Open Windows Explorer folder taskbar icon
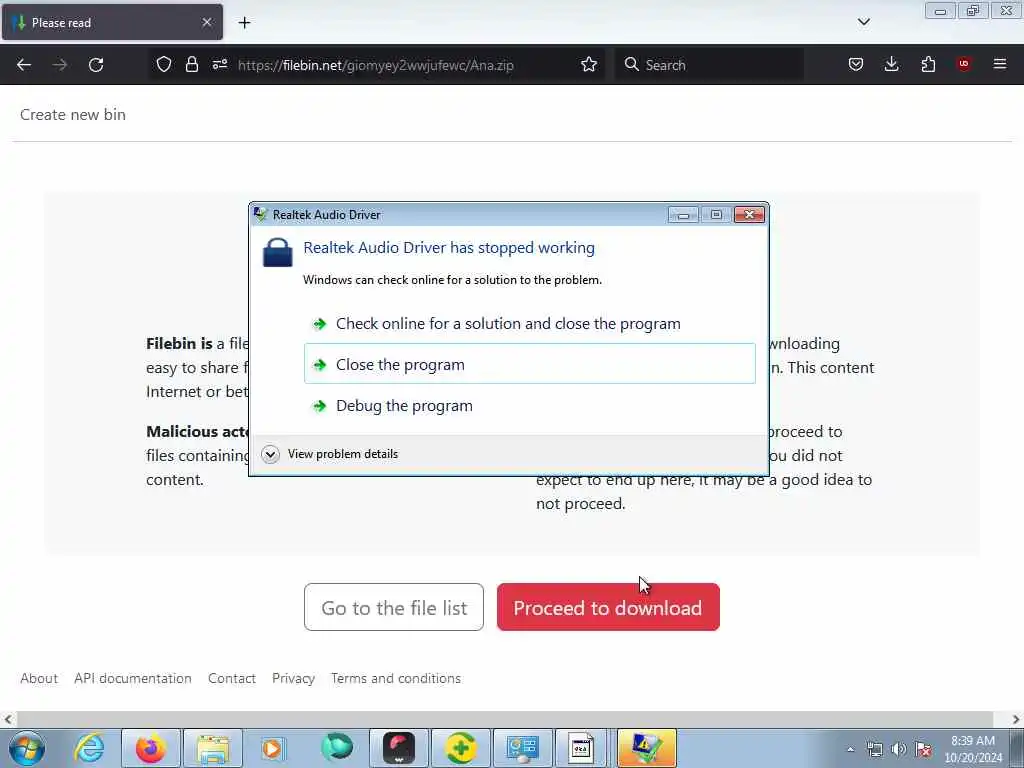 tap(213, 748)
